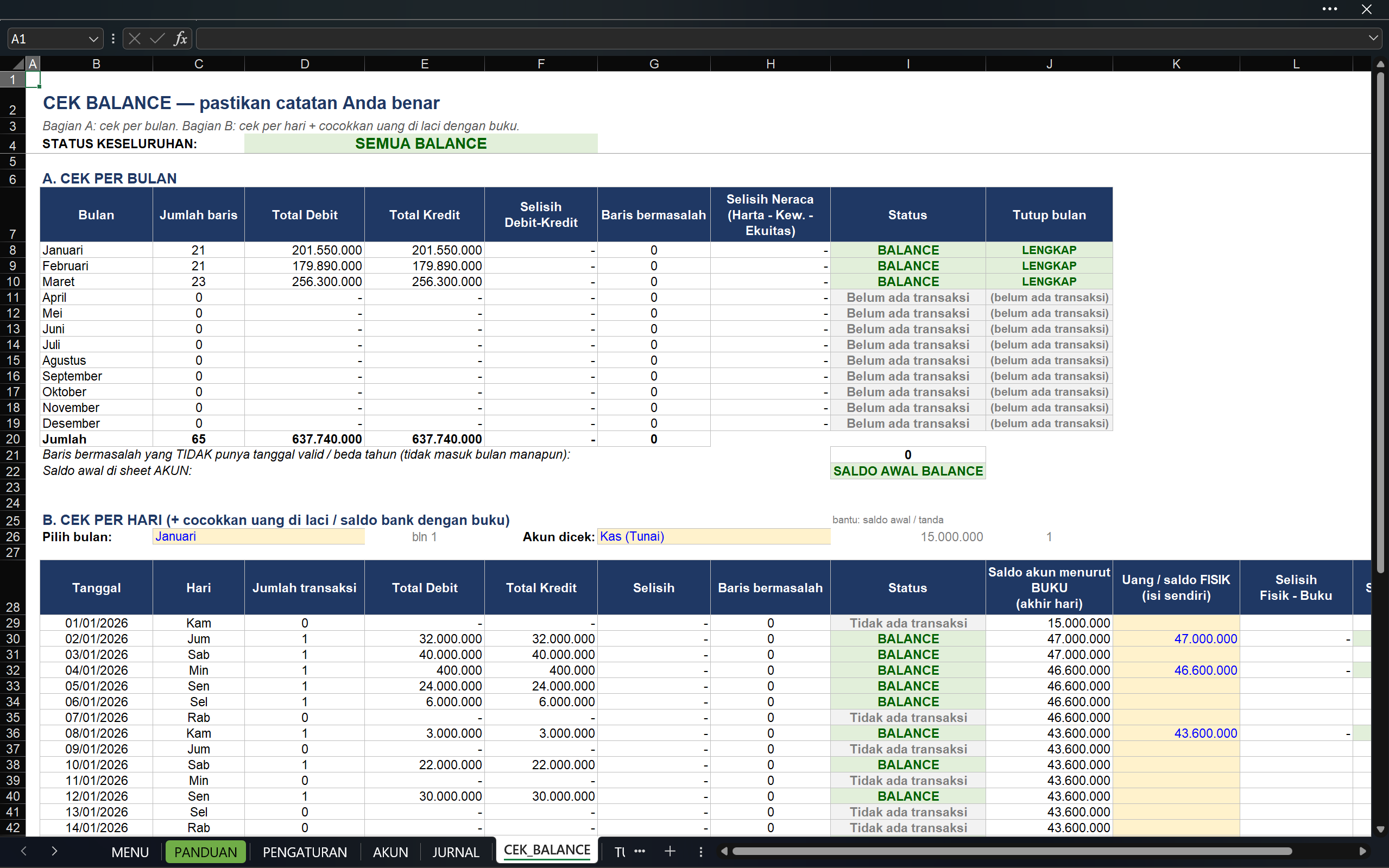Click the Cancel X icon in the formula bar
Image resolution: width=1389 pixels, height=868 pixels.
point(135,39)
